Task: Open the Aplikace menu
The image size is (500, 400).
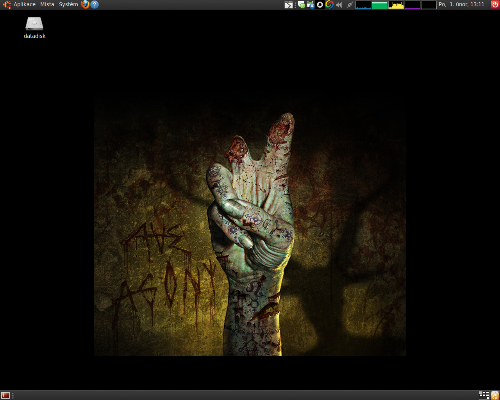Action: (x=24, y=4)
